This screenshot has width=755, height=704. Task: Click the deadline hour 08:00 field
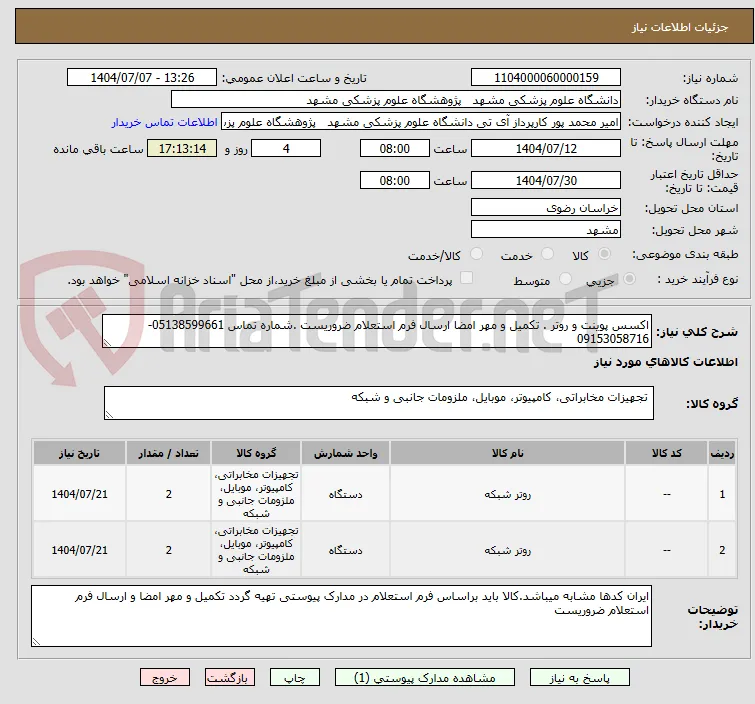click(x=394, y=148)
